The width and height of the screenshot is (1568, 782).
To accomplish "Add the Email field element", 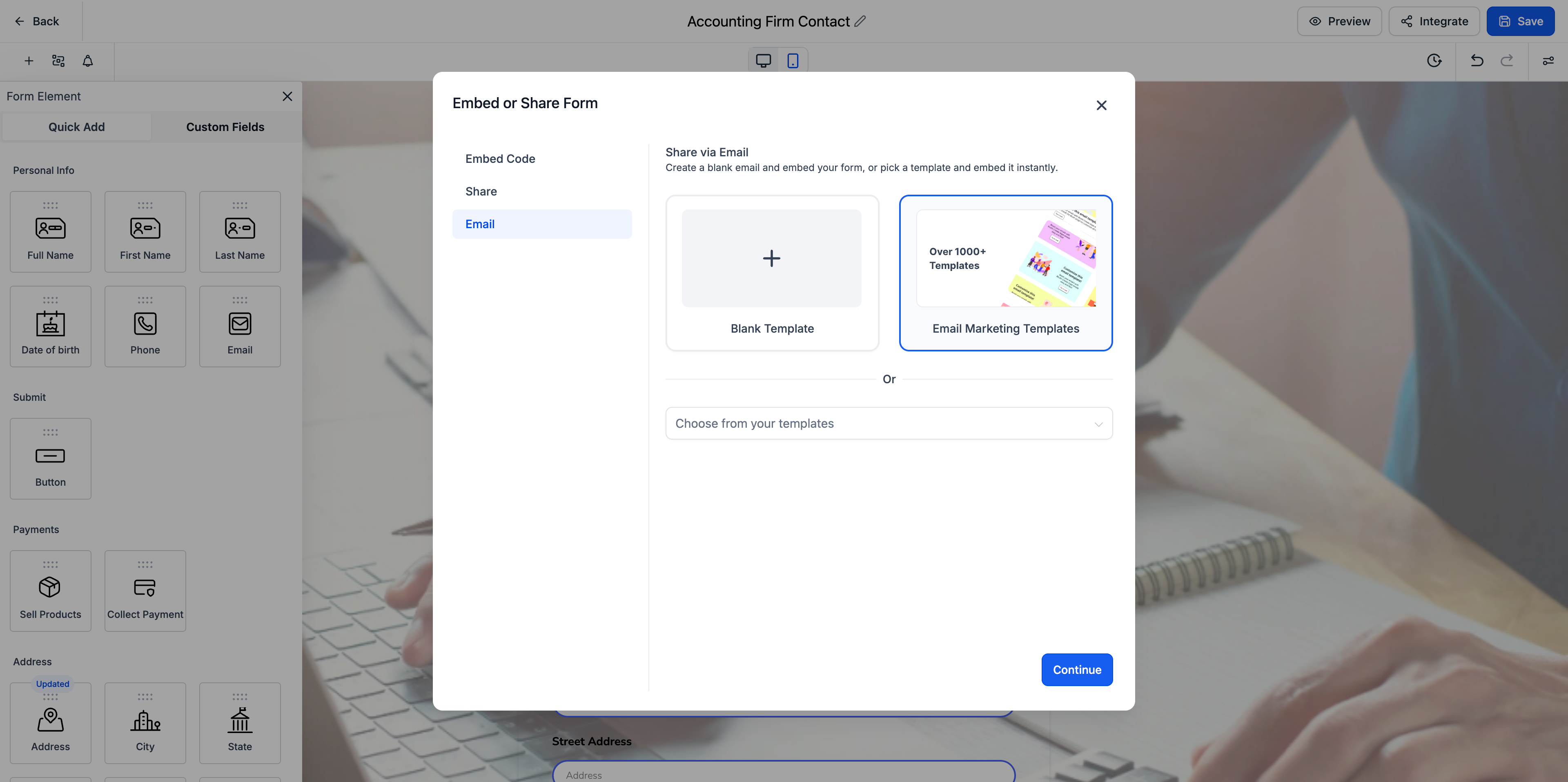I will point(240,327).
